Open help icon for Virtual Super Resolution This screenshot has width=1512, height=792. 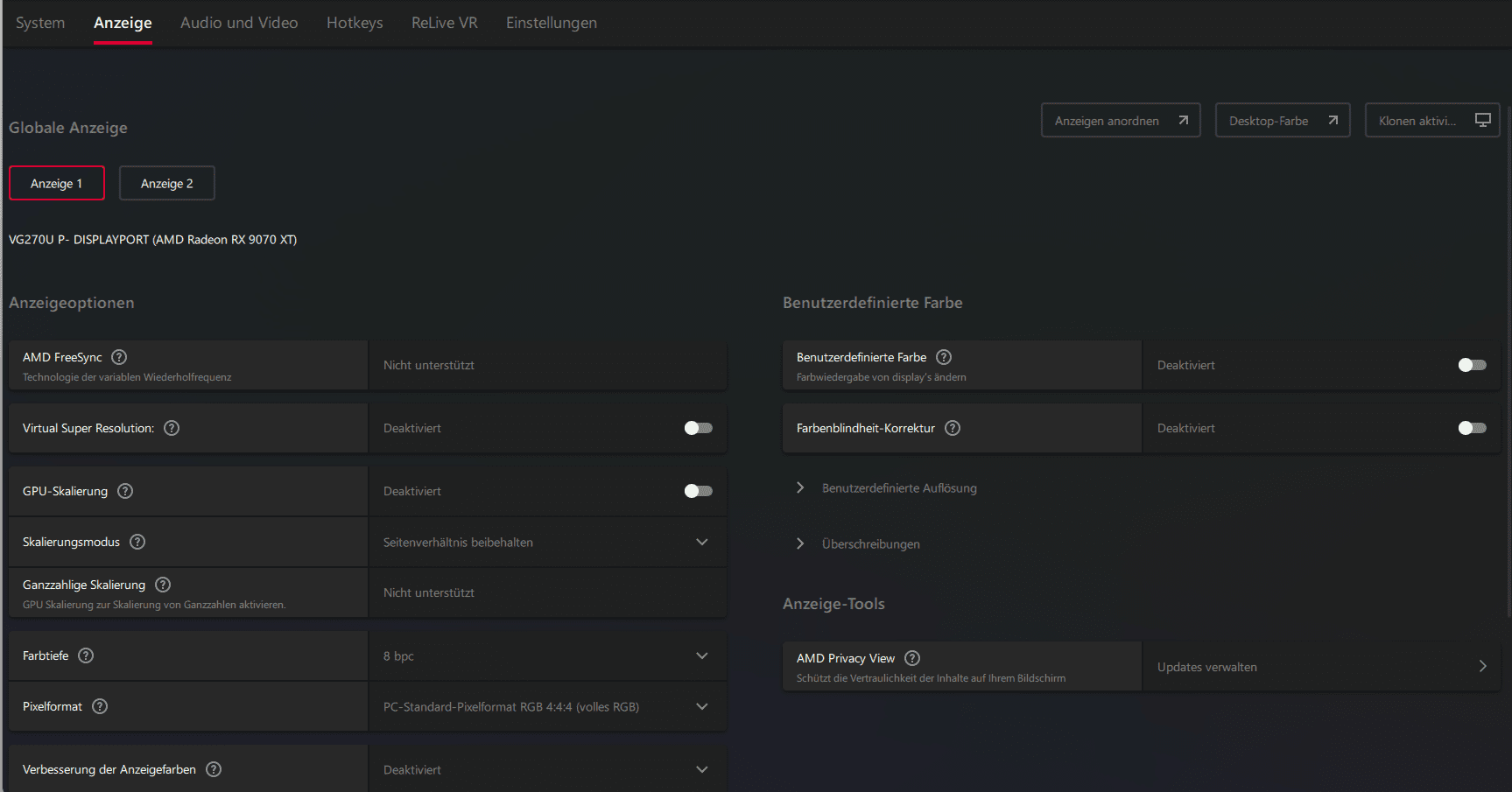pos(172,428)
